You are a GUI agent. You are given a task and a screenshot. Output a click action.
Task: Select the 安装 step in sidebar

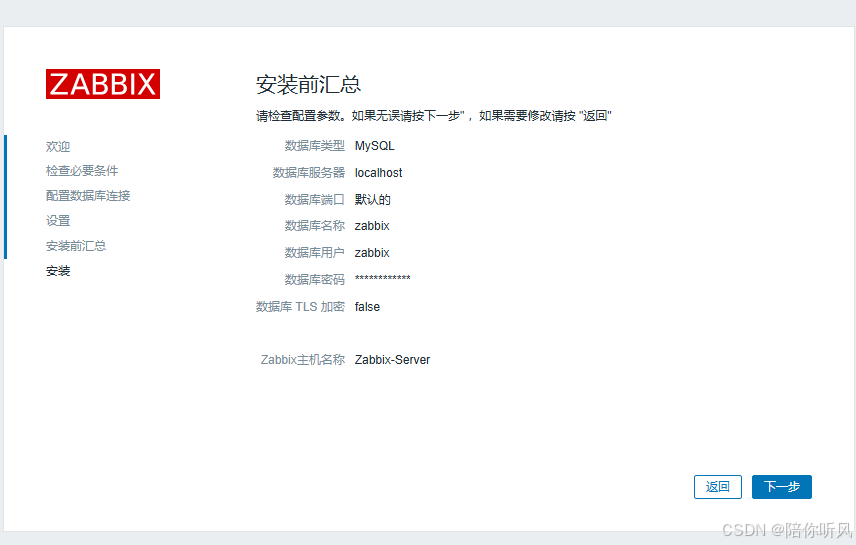tap(58, 271)
